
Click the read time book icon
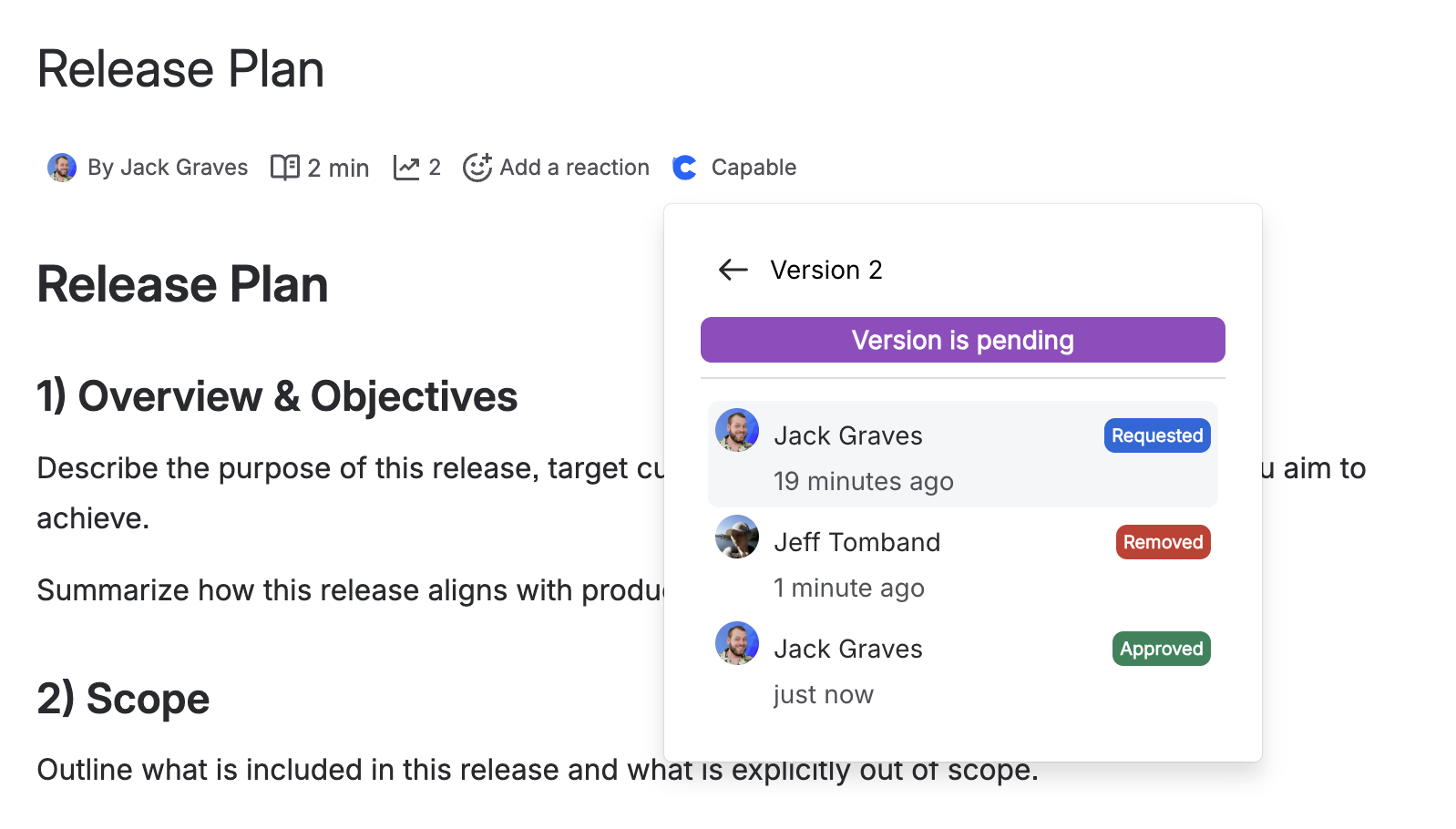[285, 168]
